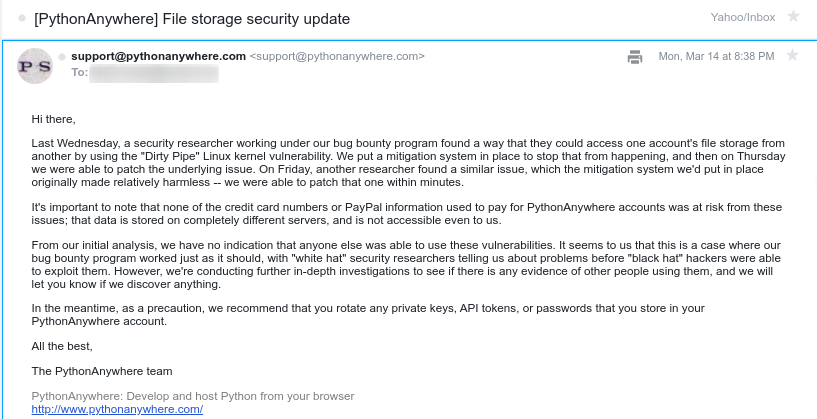Click "The PythonAnywhere team" signature line
Image resolution: width=817 pixels, height=419 pixels.
(x=95, y=371)
